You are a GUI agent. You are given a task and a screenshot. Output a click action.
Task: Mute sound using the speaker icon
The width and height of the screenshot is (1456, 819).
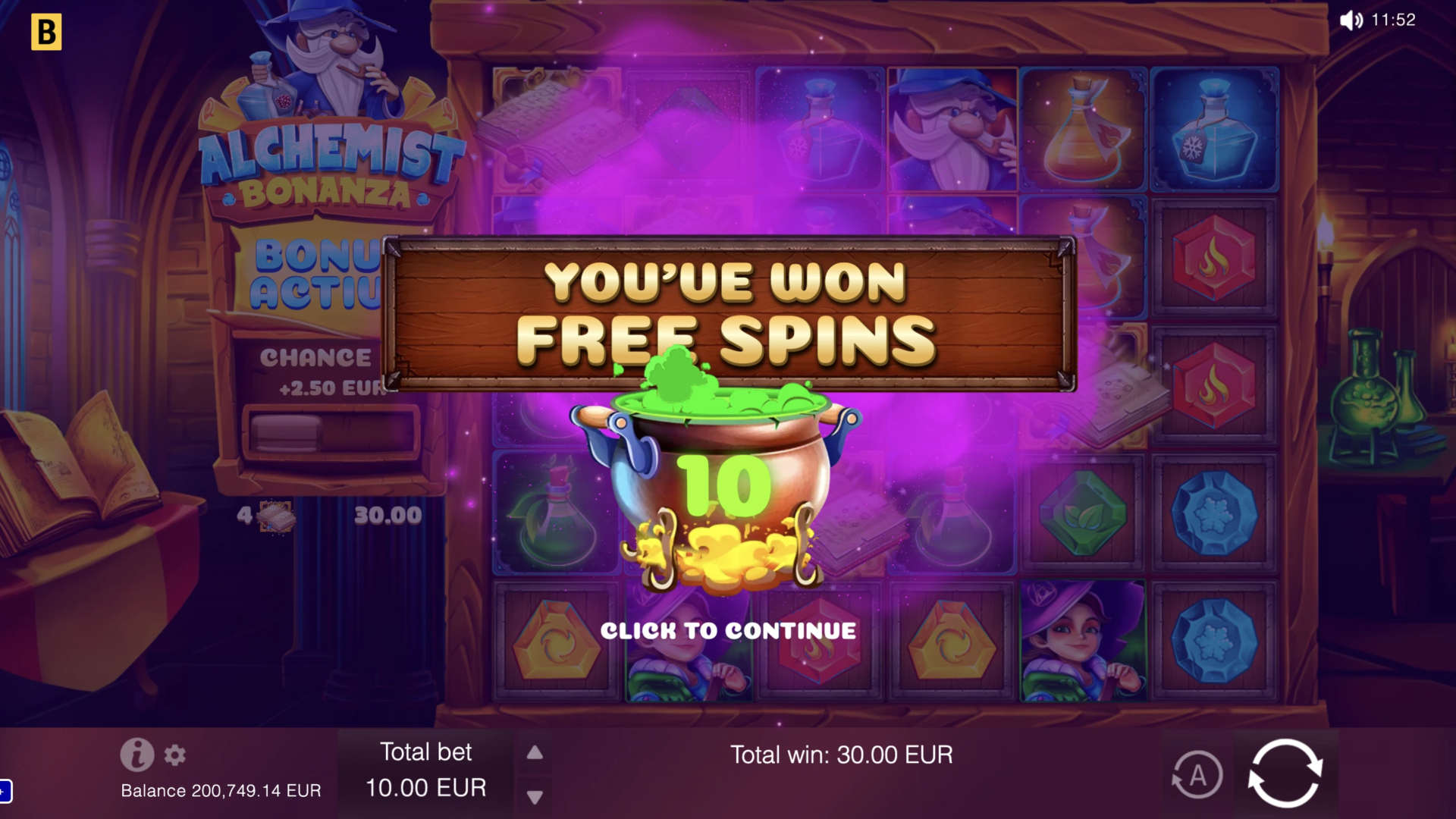[x=1351, y=20]
